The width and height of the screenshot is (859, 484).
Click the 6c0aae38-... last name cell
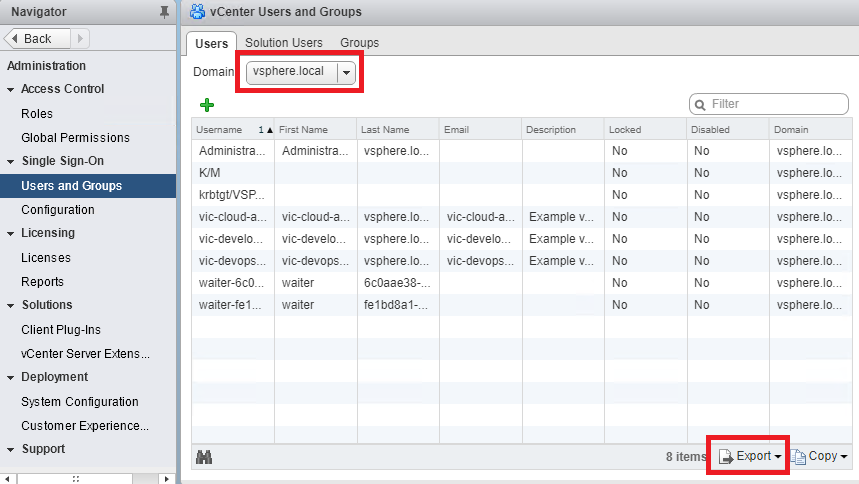(x=398, y=283)
